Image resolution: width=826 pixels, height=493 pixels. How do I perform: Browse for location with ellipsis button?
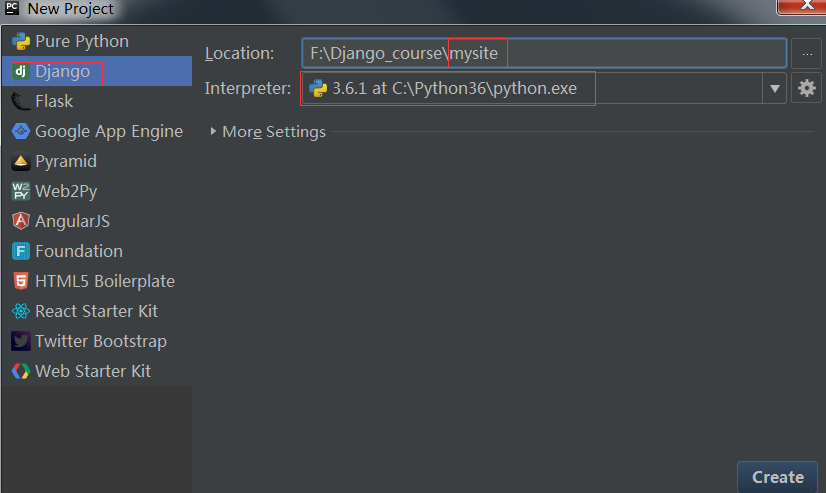point(806,53)
